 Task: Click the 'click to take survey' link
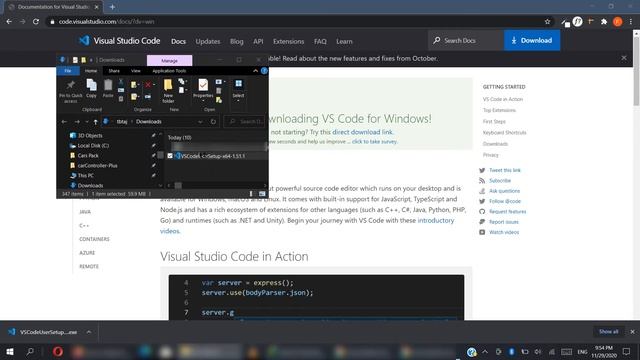click(x=374, y=142)
